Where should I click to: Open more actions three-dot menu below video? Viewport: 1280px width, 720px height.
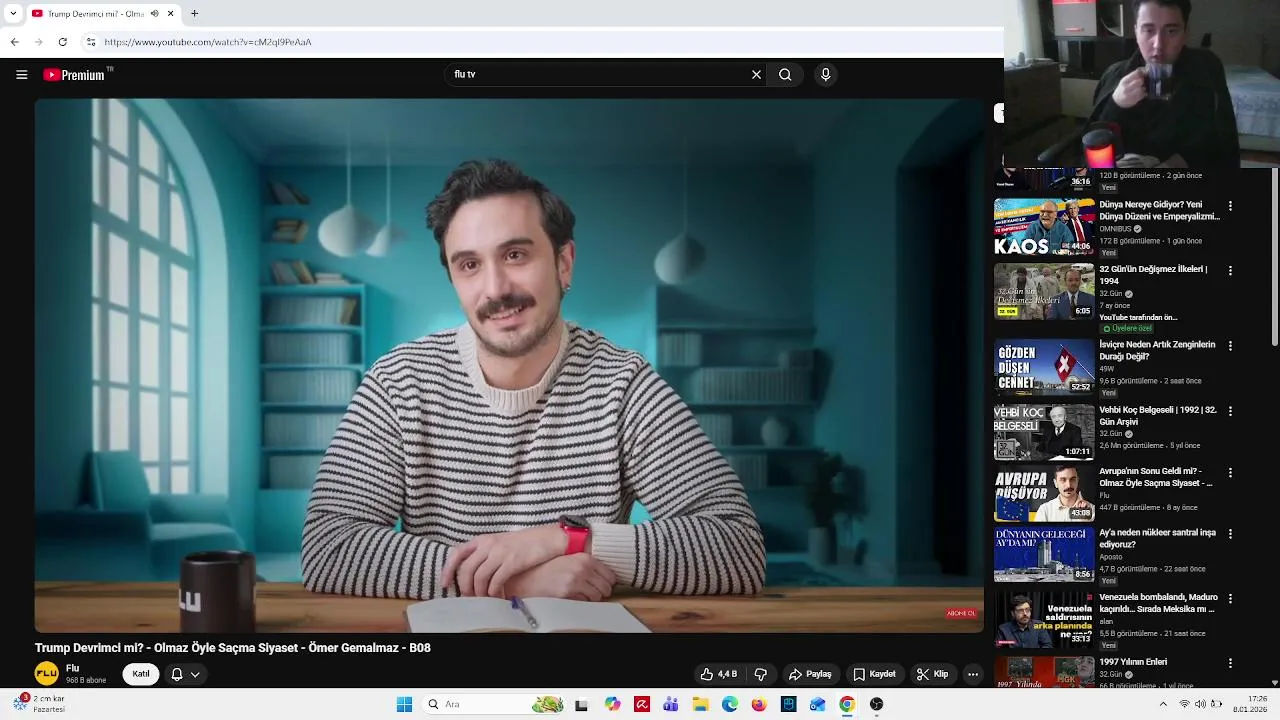click(x=972, y=674)
